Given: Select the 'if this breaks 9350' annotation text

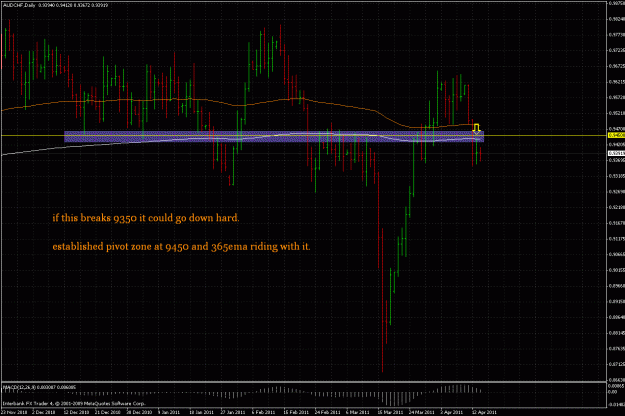Looking at the screenshot, I should [x=146, y=218].
